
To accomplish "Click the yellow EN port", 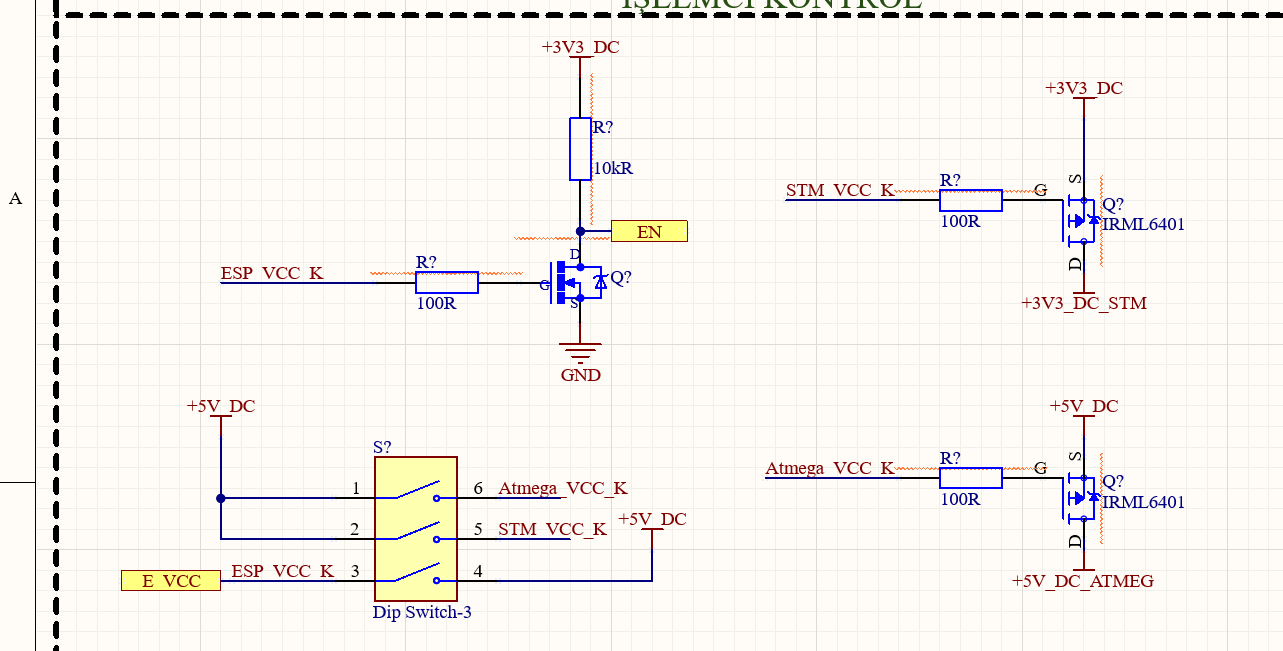I will click(x=649, y=231).
